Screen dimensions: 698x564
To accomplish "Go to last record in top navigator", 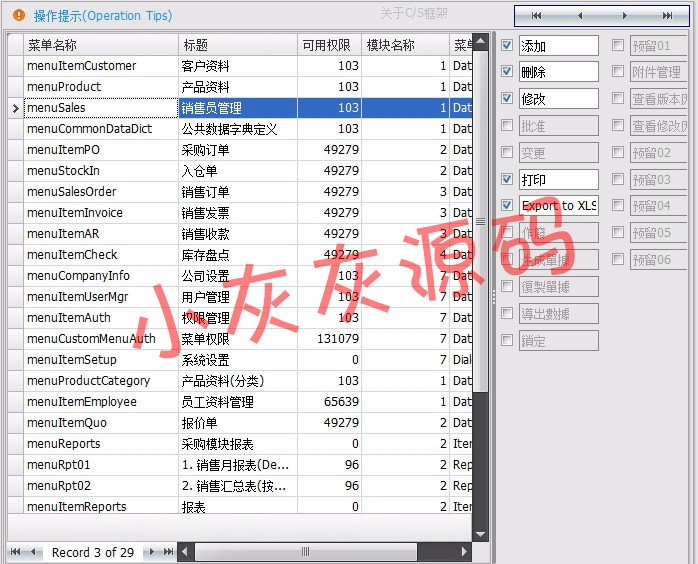I will pyautogui.click(x=667, y=16).
